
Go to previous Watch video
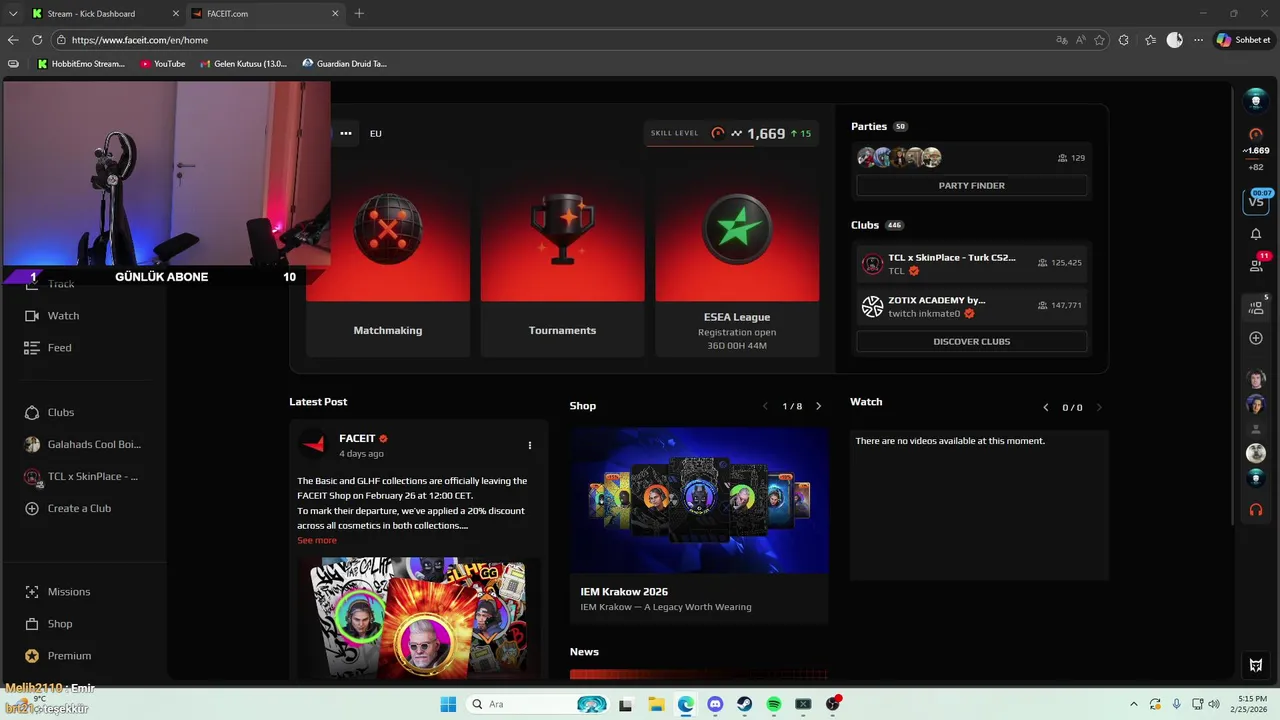pyautogui.click(x=1046, y=407)
